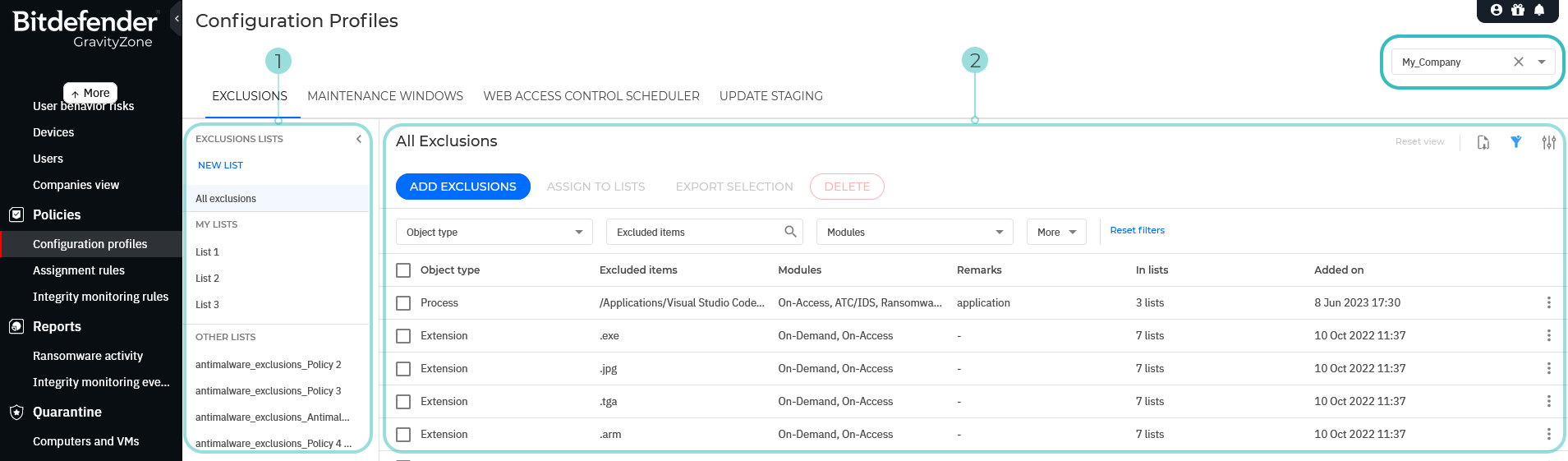
Task: Click the Add Exclusions button
Action: tap(463, 187)
